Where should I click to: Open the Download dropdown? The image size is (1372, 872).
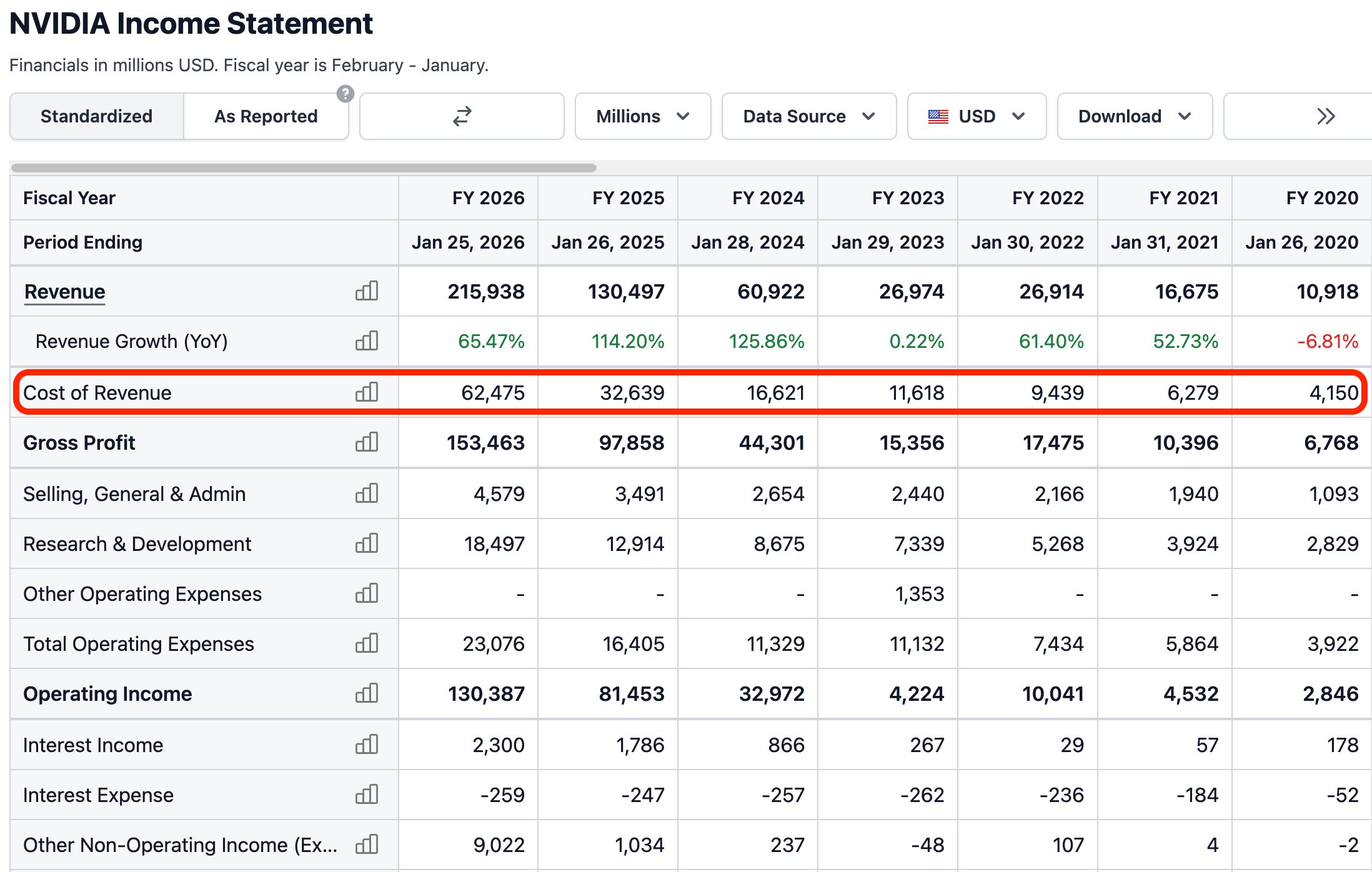pos(1135,116)
